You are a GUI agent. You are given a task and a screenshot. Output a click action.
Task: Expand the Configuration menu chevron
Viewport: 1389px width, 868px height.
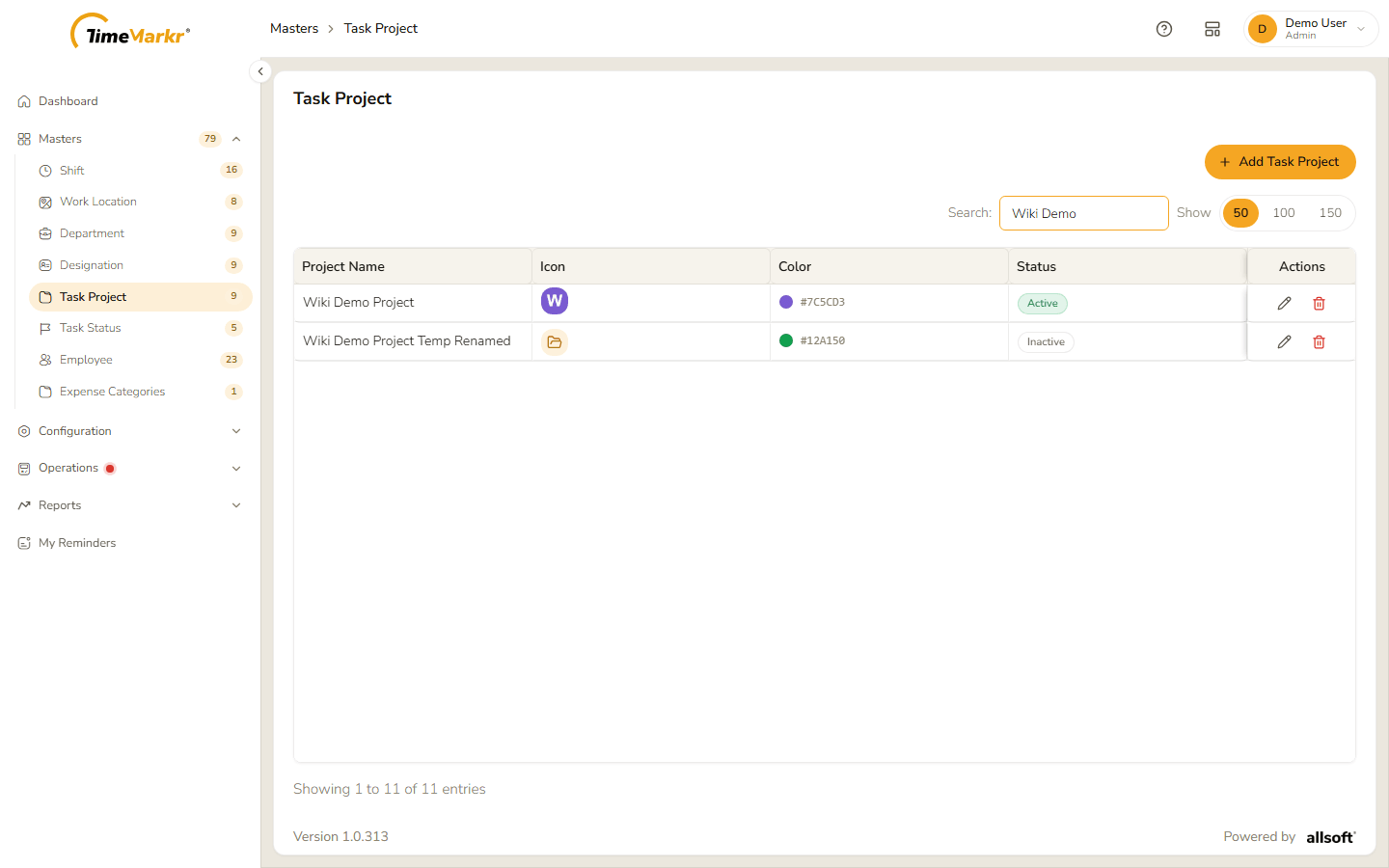point(236,431)
